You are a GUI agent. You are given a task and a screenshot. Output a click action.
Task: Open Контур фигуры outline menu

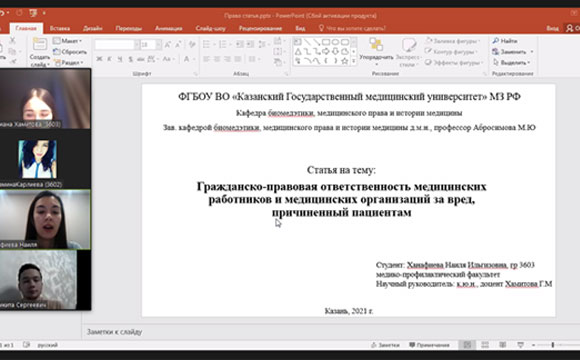click(x=451, y=52)
